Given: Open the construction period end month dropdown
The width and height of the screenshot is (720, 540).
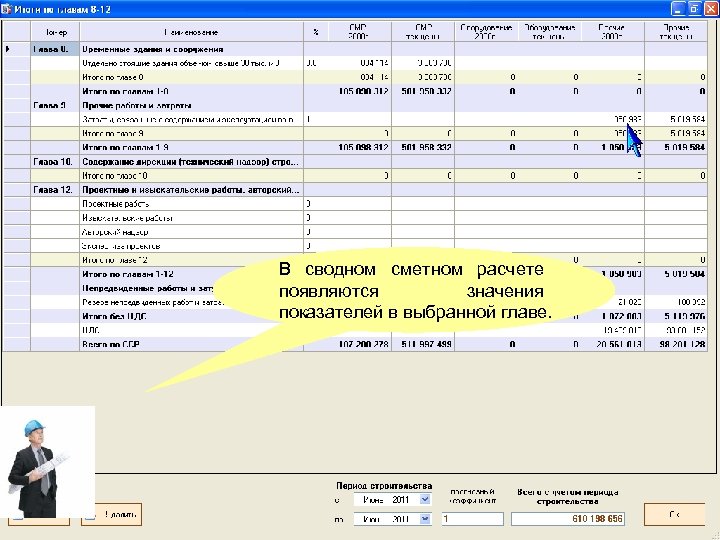Looking at the screenshot, I should pyautogui.click(x=425, y=519).
